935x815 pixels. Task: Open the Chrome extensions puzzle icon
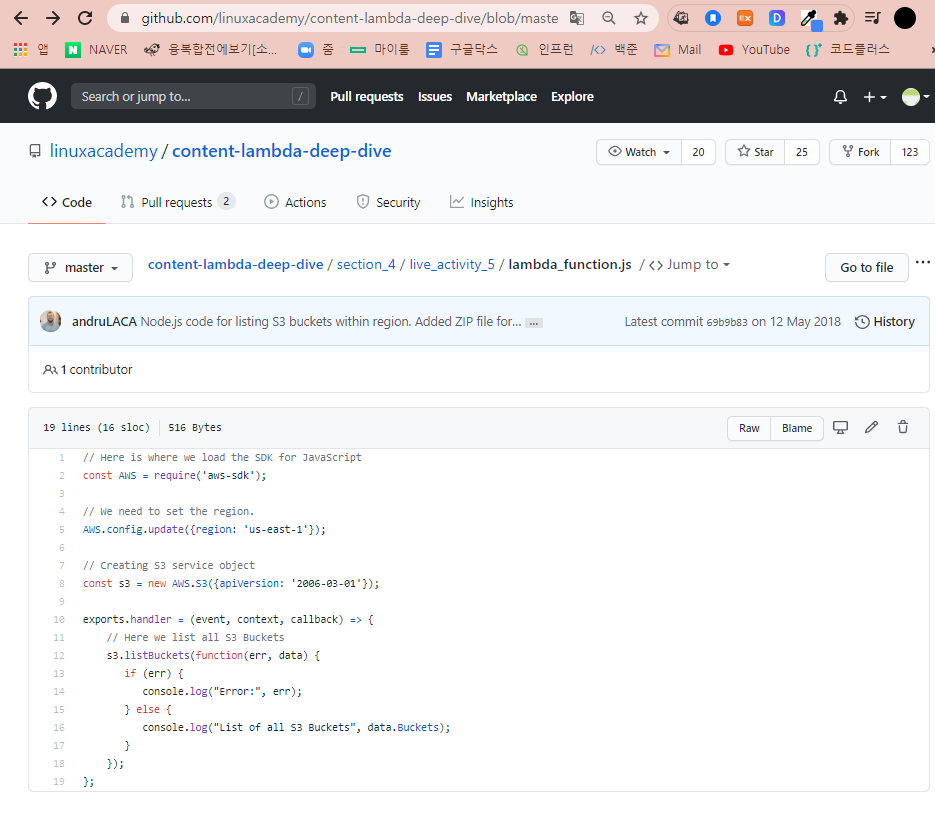[x=841, y=18]
